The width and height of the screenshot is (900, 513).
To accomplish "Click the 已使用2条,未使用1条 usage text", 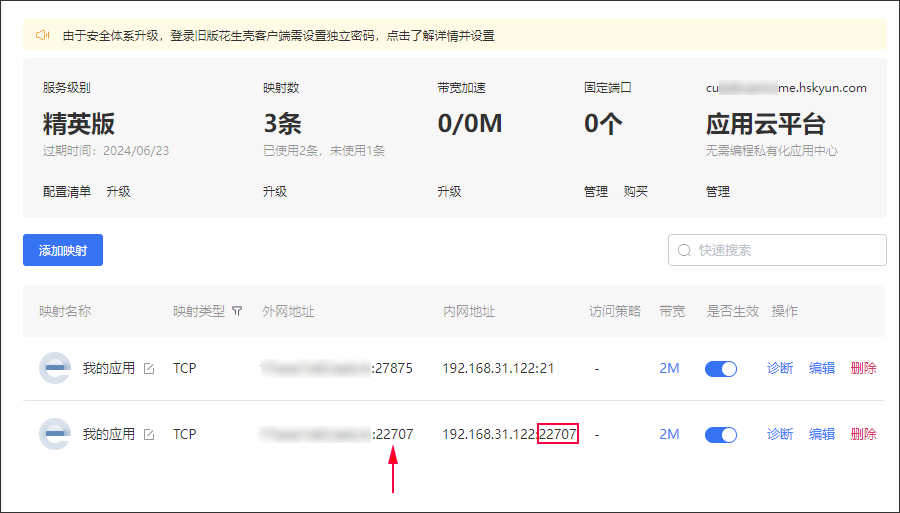I will coord(324,151).
